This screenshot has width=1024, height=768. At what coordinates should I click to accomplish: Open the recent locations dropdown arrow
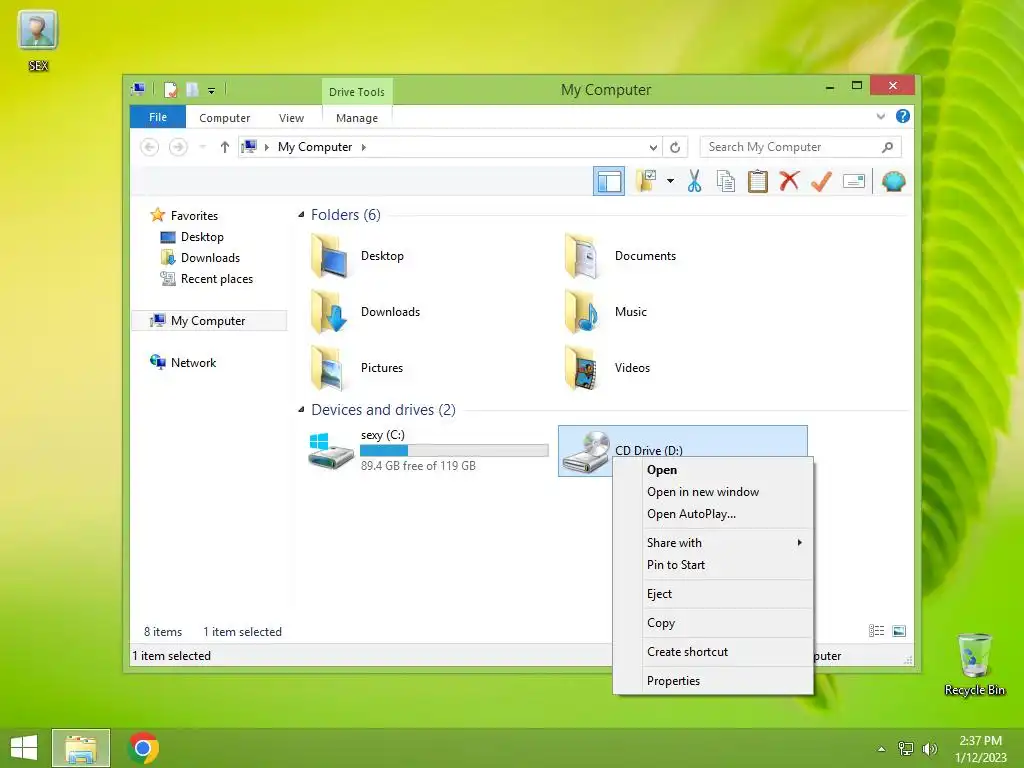202,147
